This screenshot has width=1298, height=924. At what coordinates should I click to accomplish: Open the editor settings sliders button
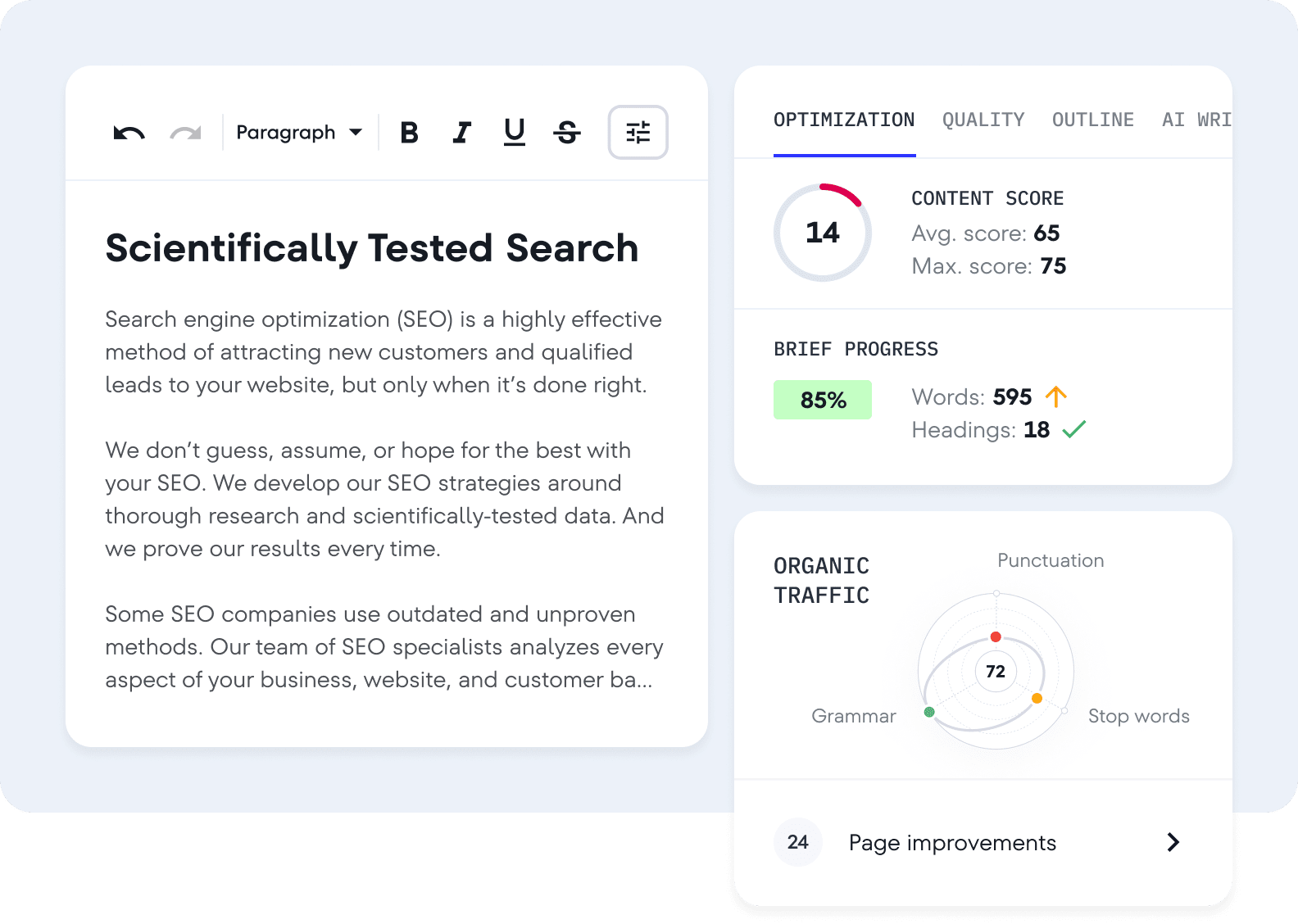(638, 132)
